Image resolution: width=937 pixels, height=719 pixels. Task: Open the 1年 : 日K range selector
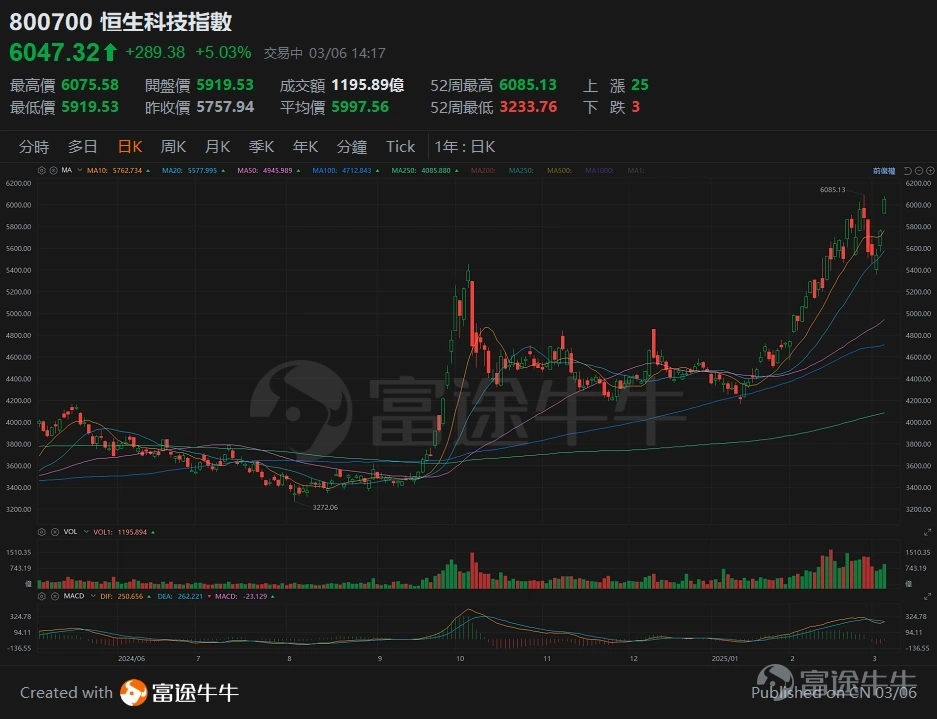(x=465, y=146)
